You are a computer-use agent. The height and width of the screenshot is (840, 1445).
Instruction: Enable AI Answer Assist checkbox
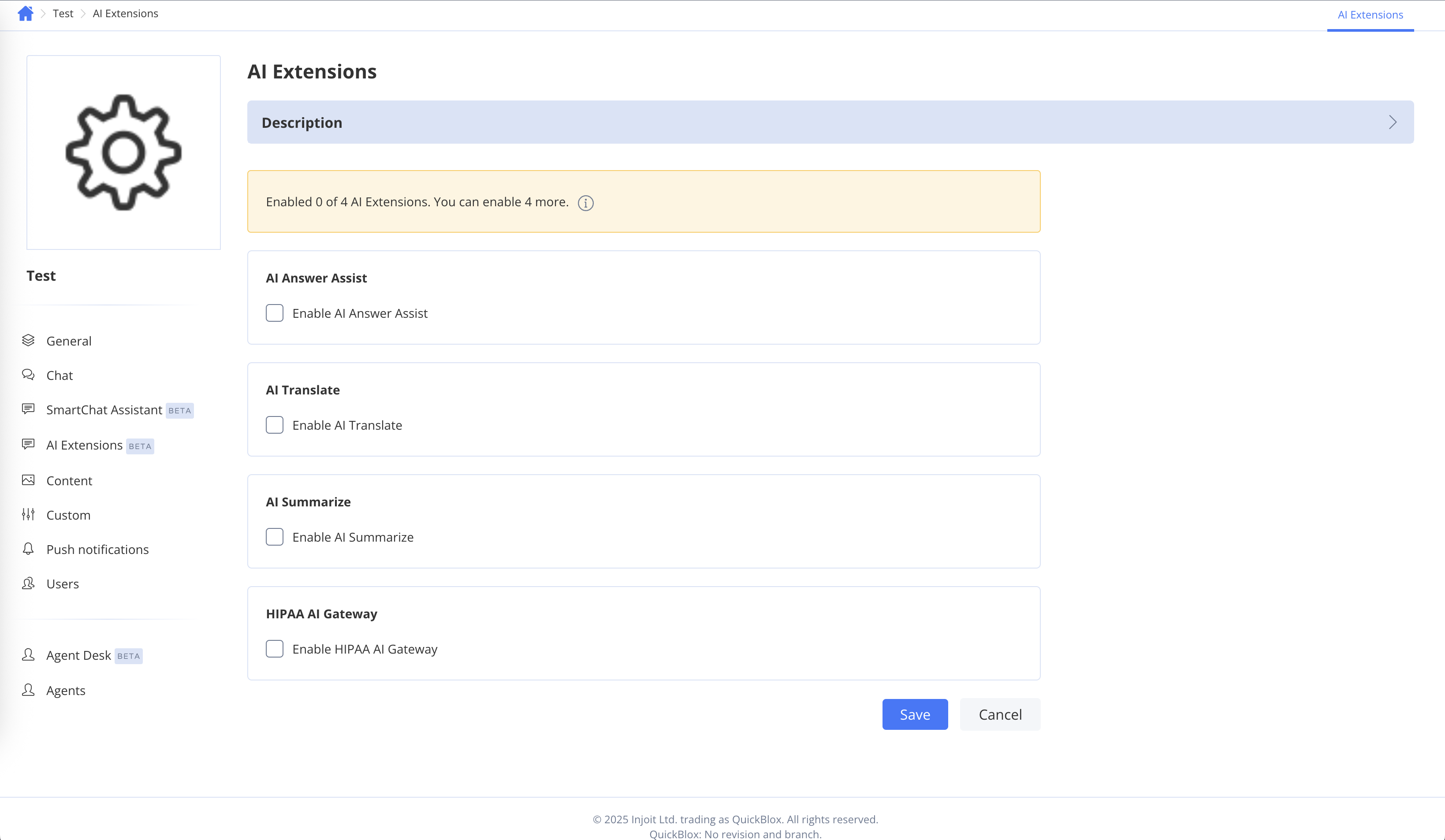click(x=275, y=313)
